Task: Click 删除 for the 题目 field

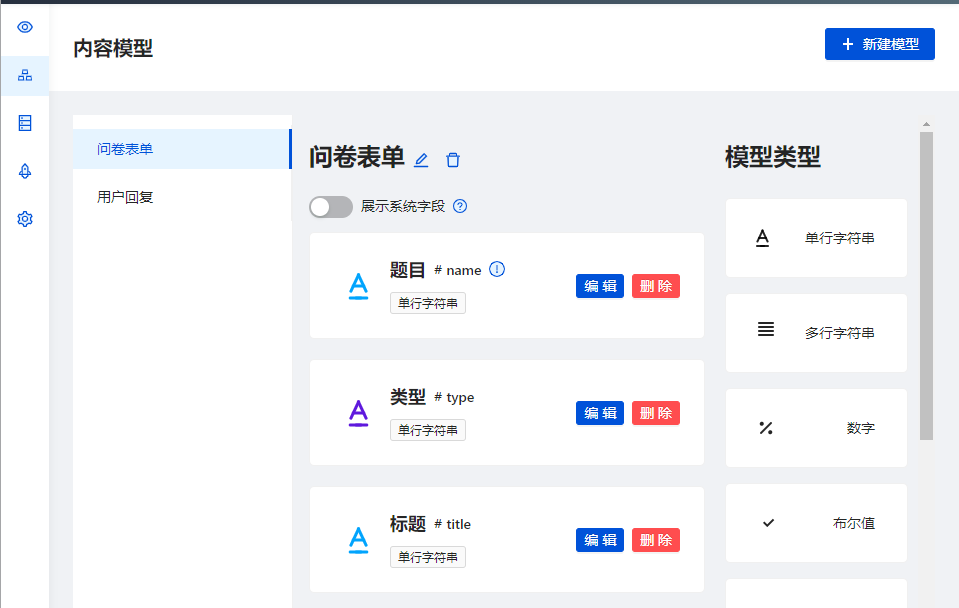Action: (656, 286)
